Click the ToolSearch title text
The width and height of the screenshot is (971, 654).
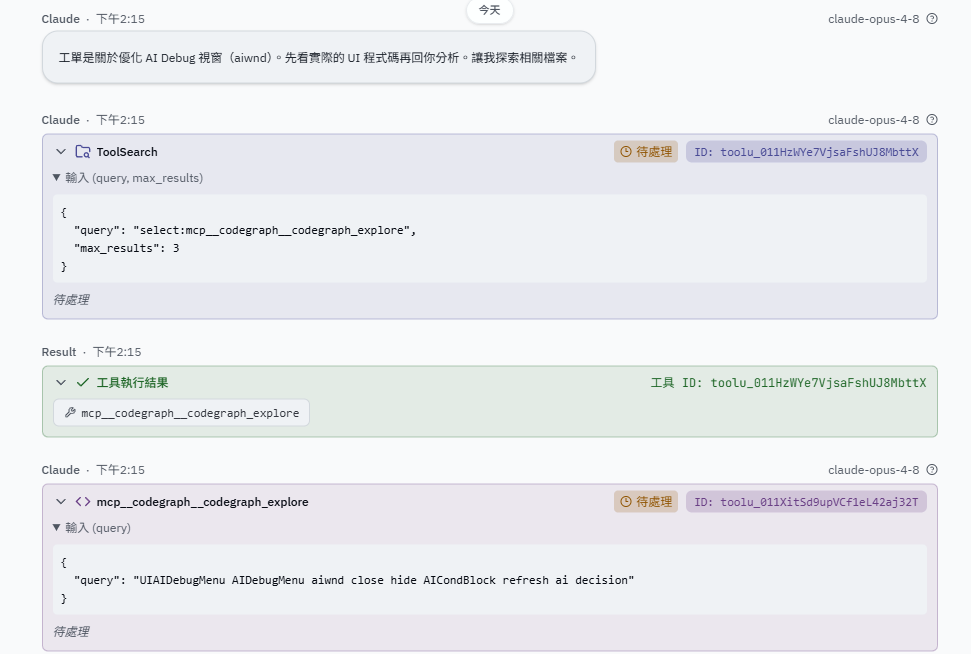point(127,152)
